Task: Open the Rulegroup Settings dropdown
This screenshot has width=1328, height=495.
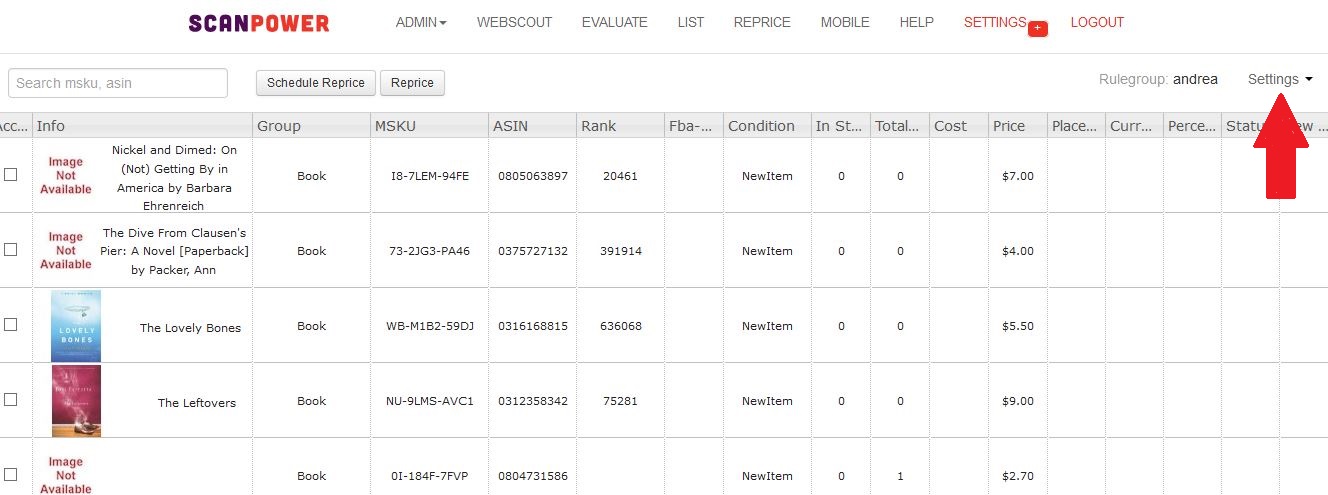Action: [1280, 79]
